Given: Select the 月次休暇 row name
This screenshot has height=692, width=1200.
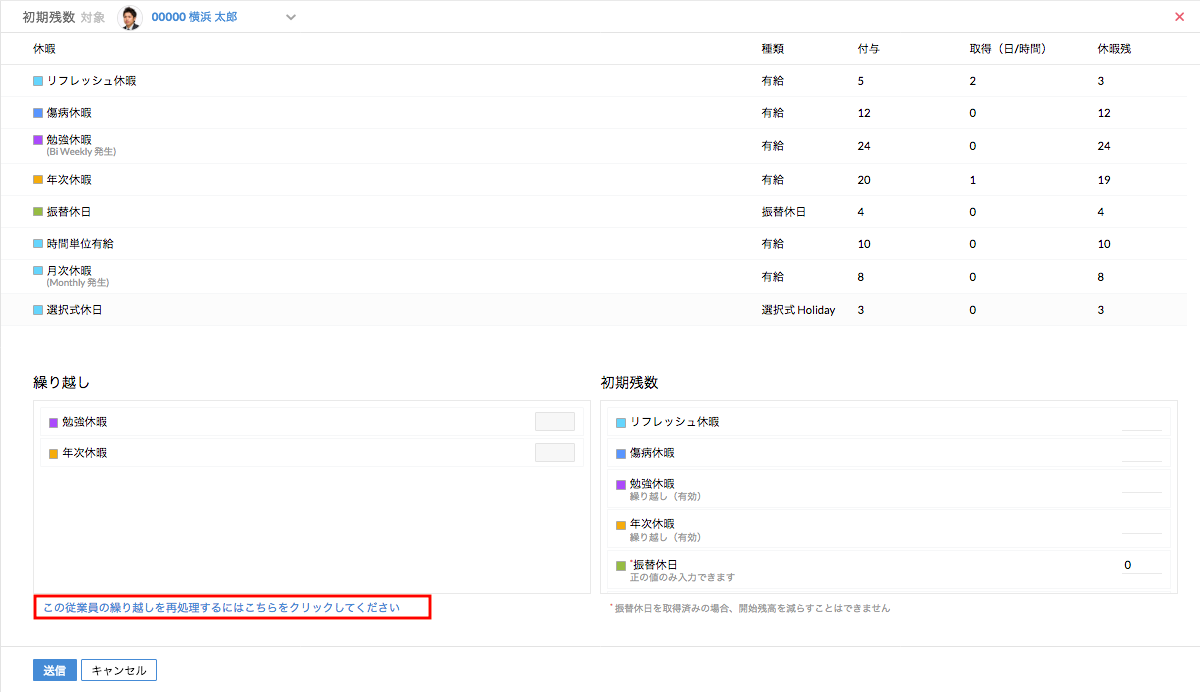Looking at the screenshot, I should point(69,271).
